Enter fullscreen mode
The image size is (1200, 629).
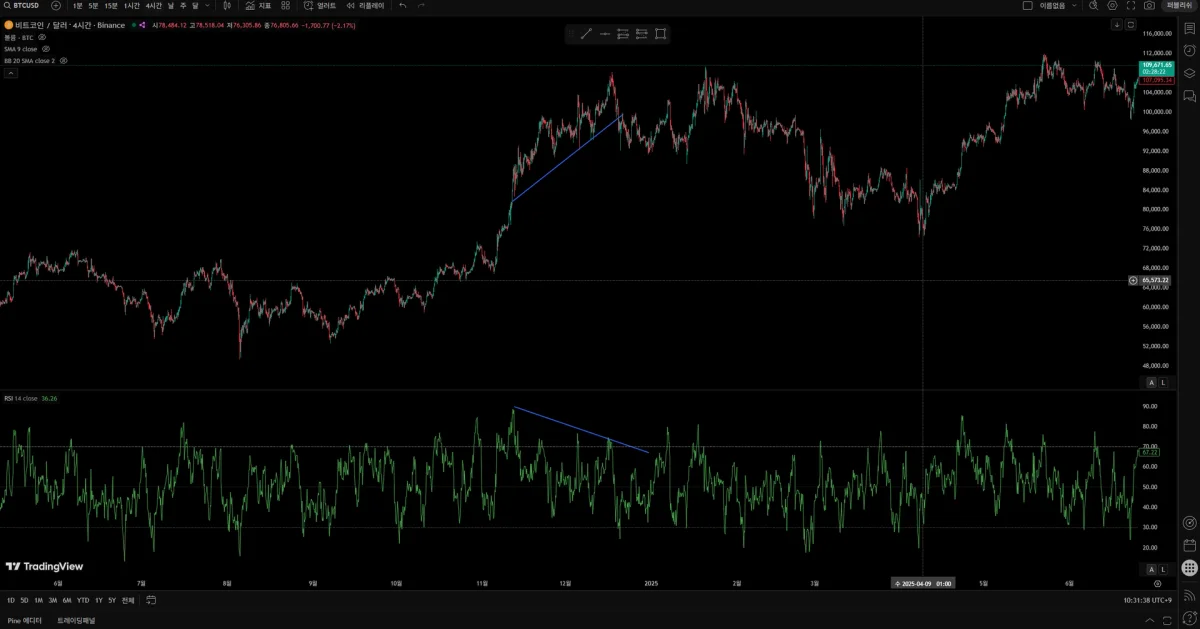pos(1131,5)
